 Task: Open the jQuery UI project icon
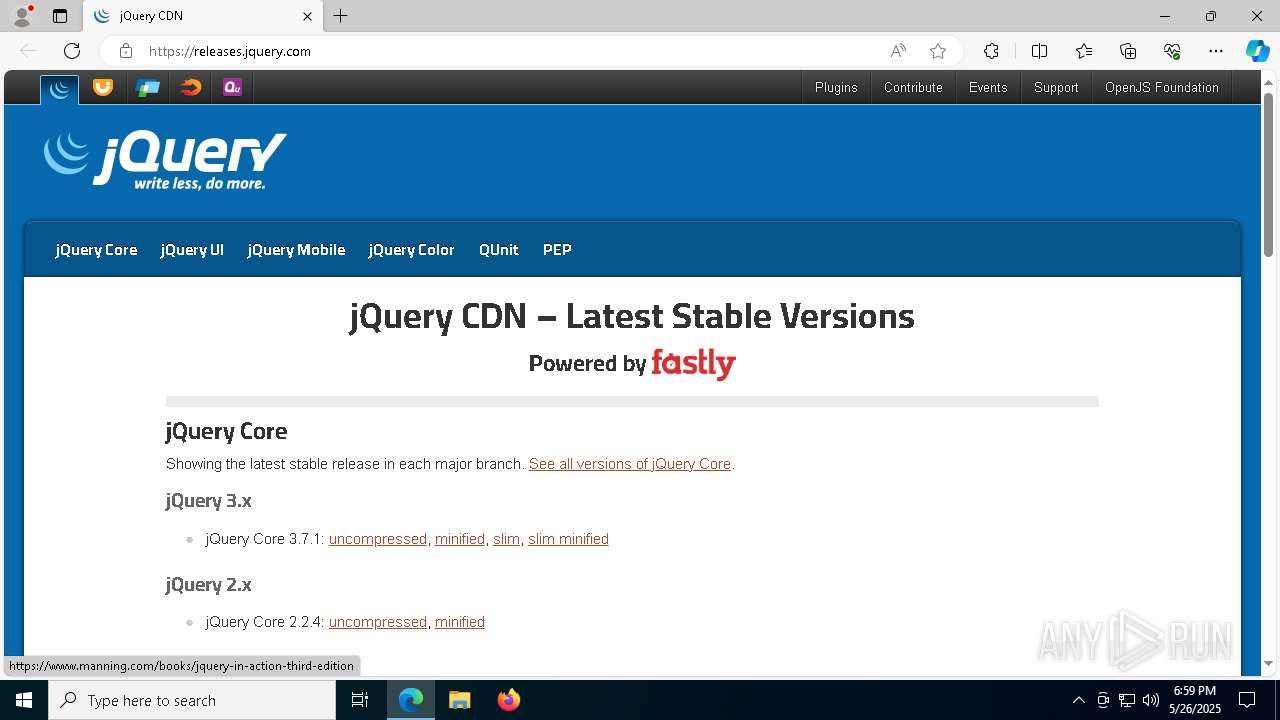click(102, 87)
